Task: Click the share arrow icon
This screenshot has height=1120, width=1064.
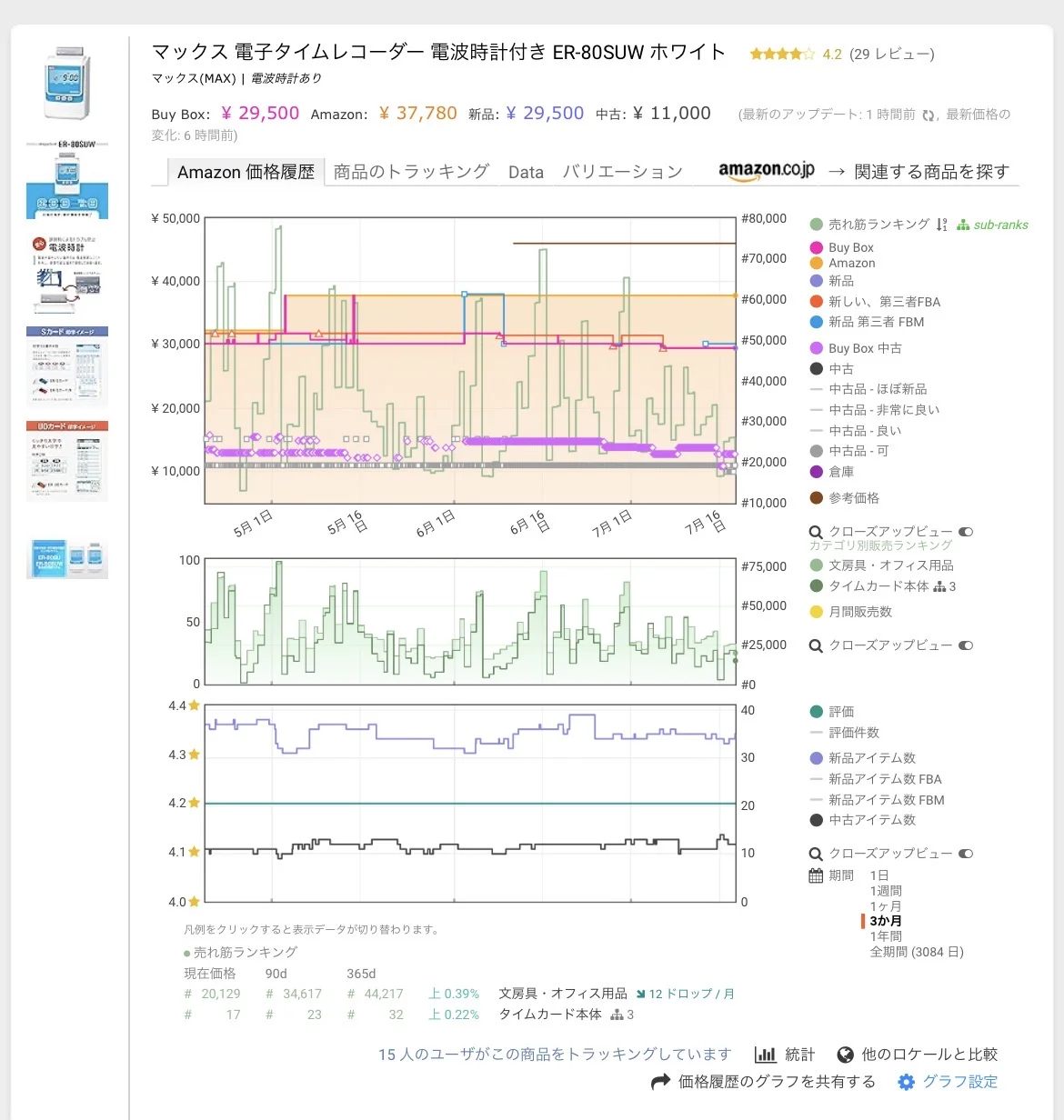Action: pyautogui.click(x=661, y=1082)
